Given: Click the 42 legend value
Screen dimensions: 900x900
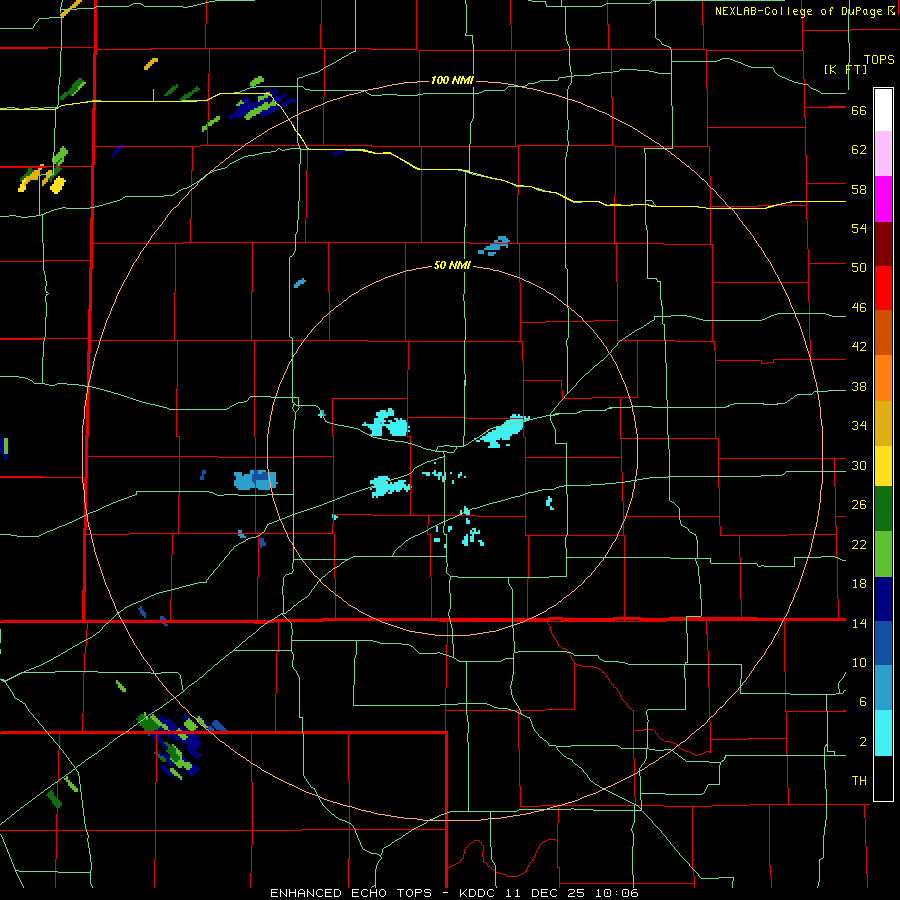Looking at the screenshot, I should pos(859,347).
